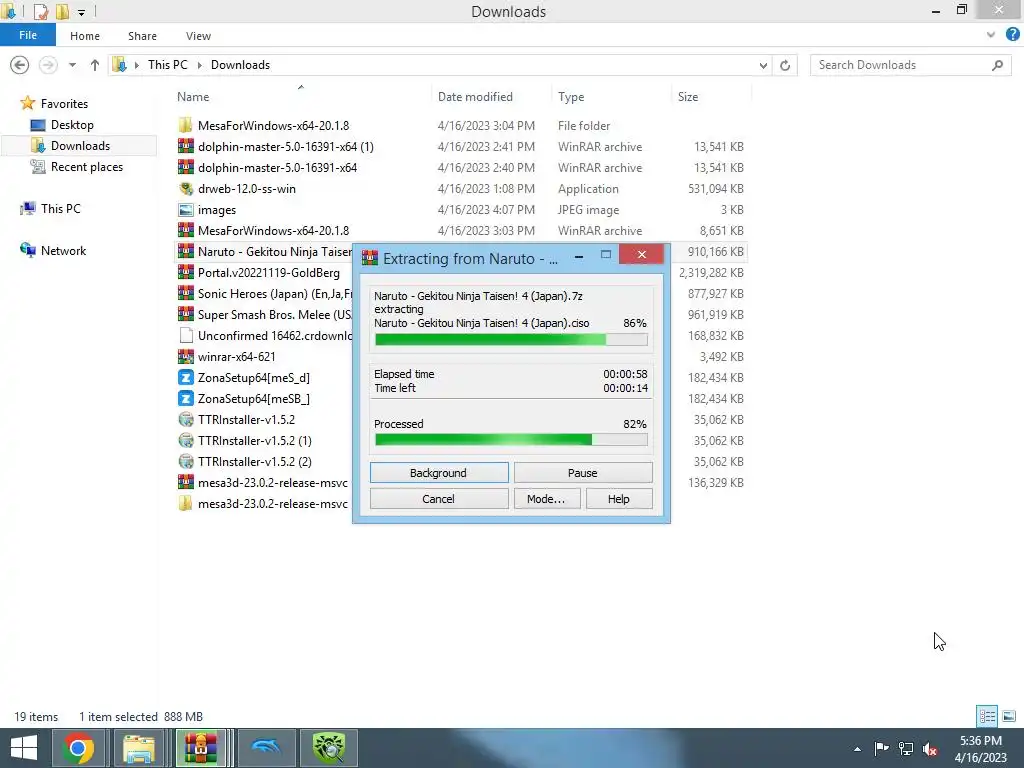This screenshot has width=1024, height=768.
Task: Select Desktop in the navigation pane
Action: tap(72, 125)
